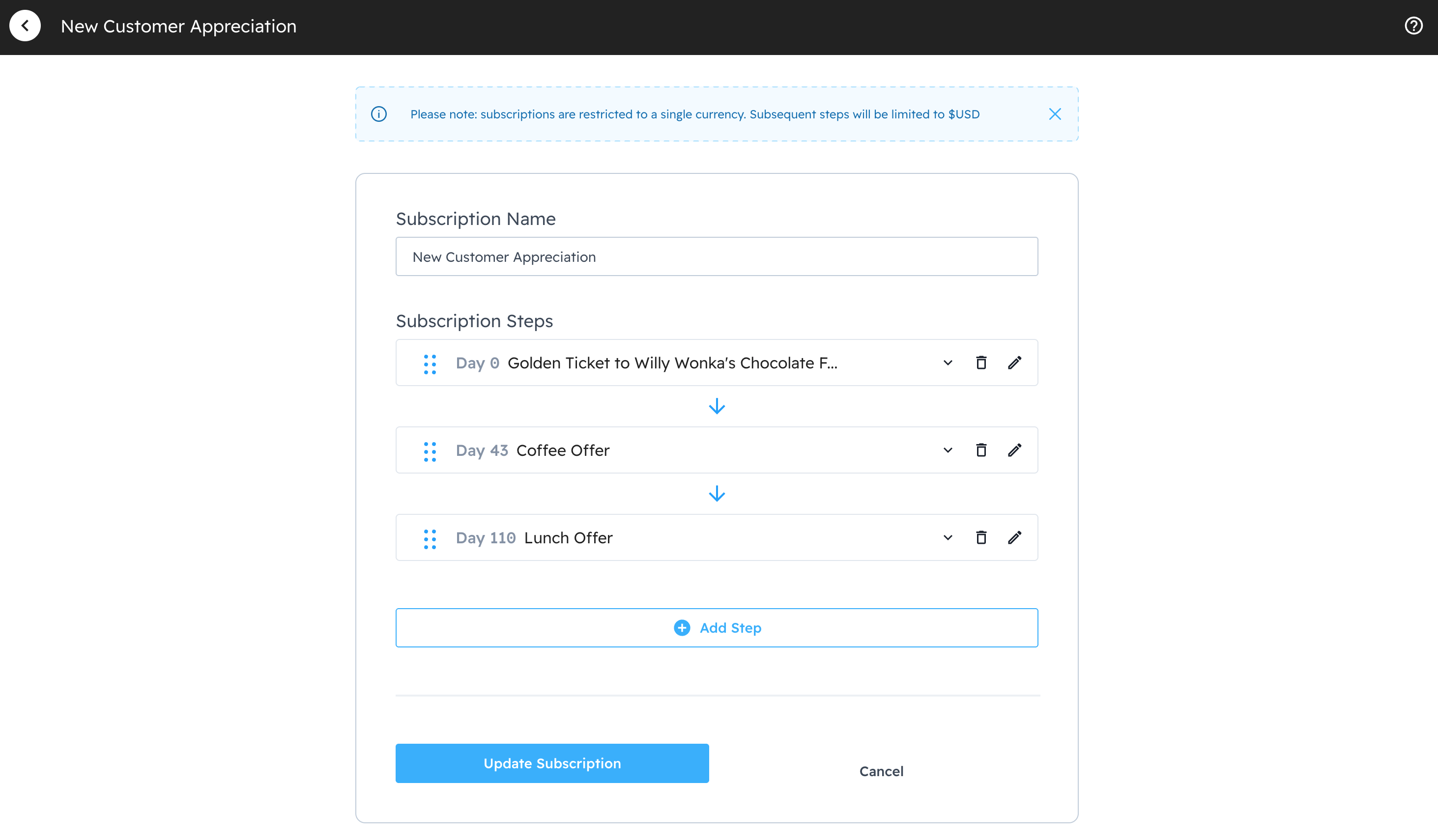The height and width of the screenshot is (840, 1438).
Task: Expand the Lunch Offer step chevron
Action: tap(947, 537)
